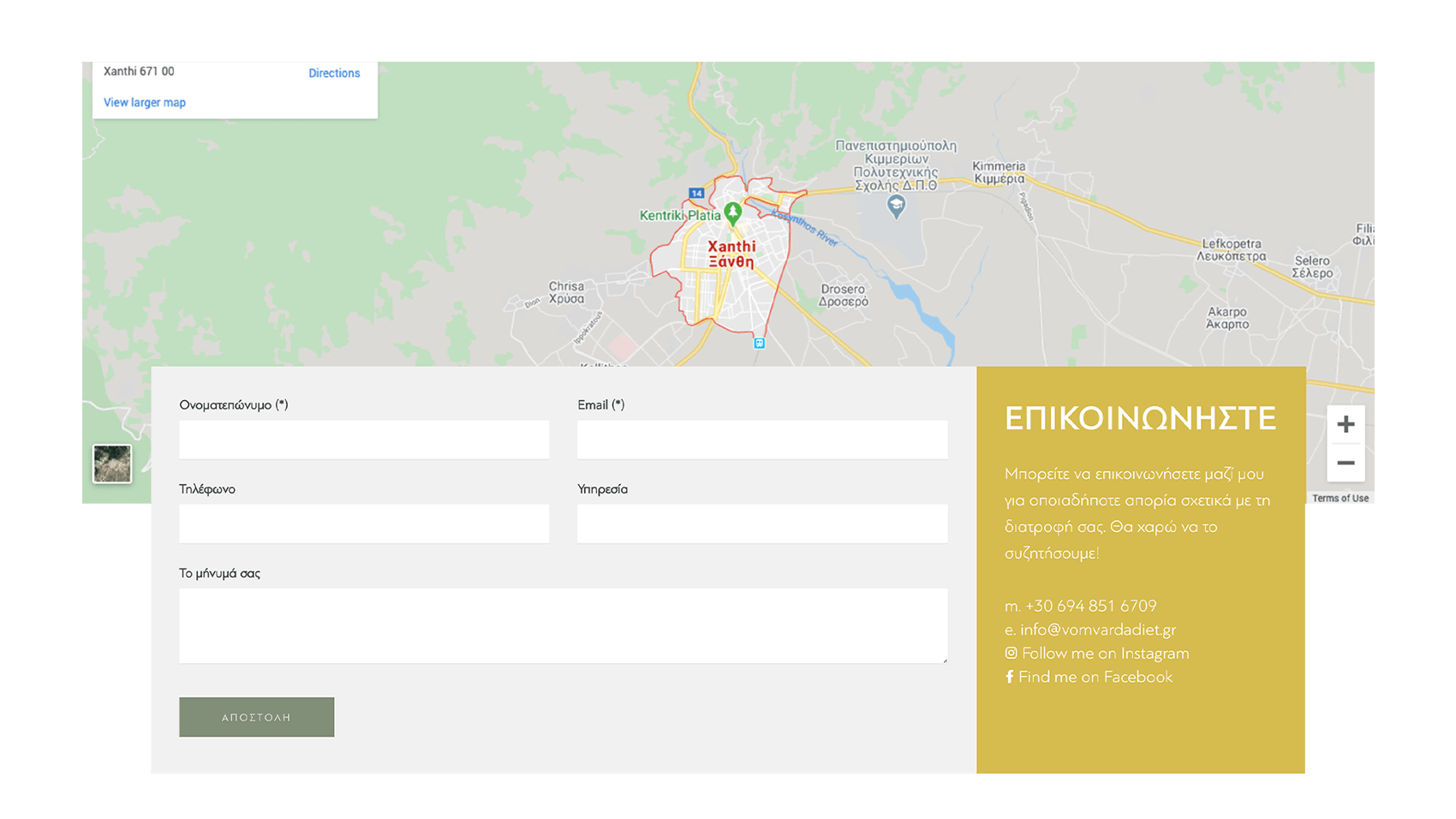Focus the Ονοματεπώνυμο name field
Image resolution: width=1456 pixels, height=819 pixels.
click(364, 439)
